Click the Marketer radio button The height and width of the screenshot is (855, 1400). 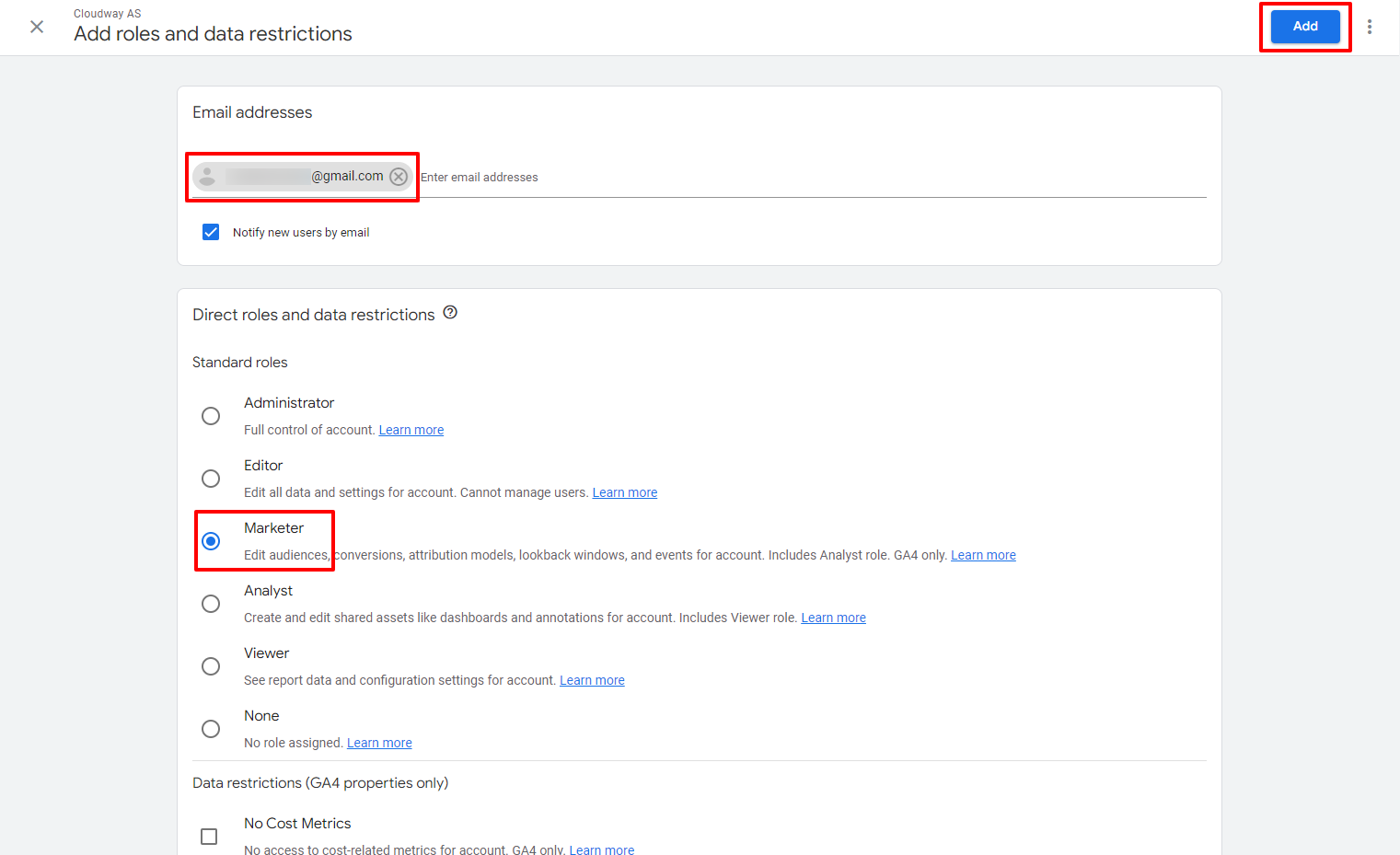(x=211, y=541)
